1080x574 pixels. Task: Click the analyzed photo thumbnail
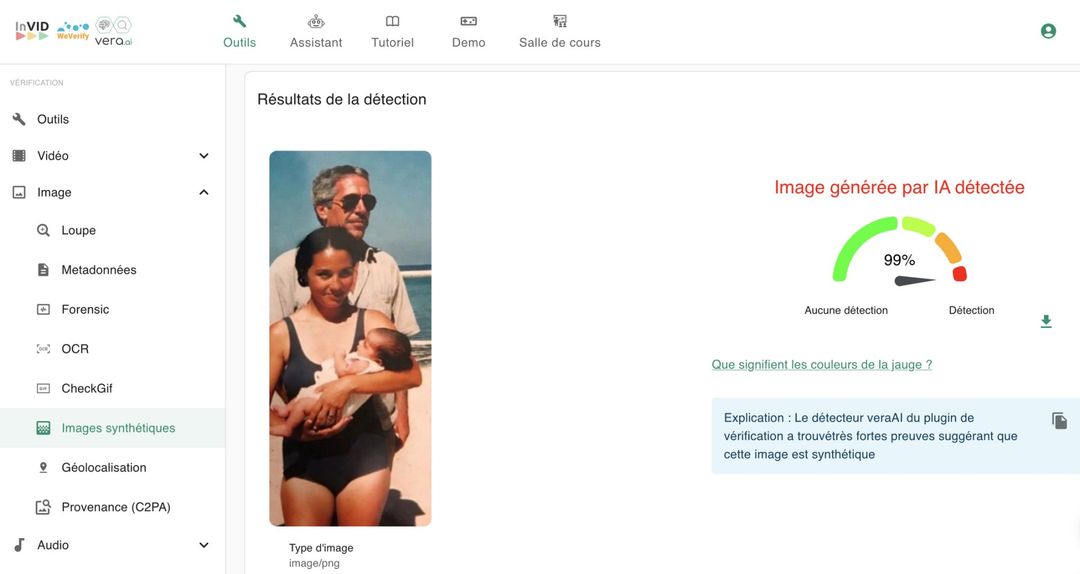[x=350, y=338]
